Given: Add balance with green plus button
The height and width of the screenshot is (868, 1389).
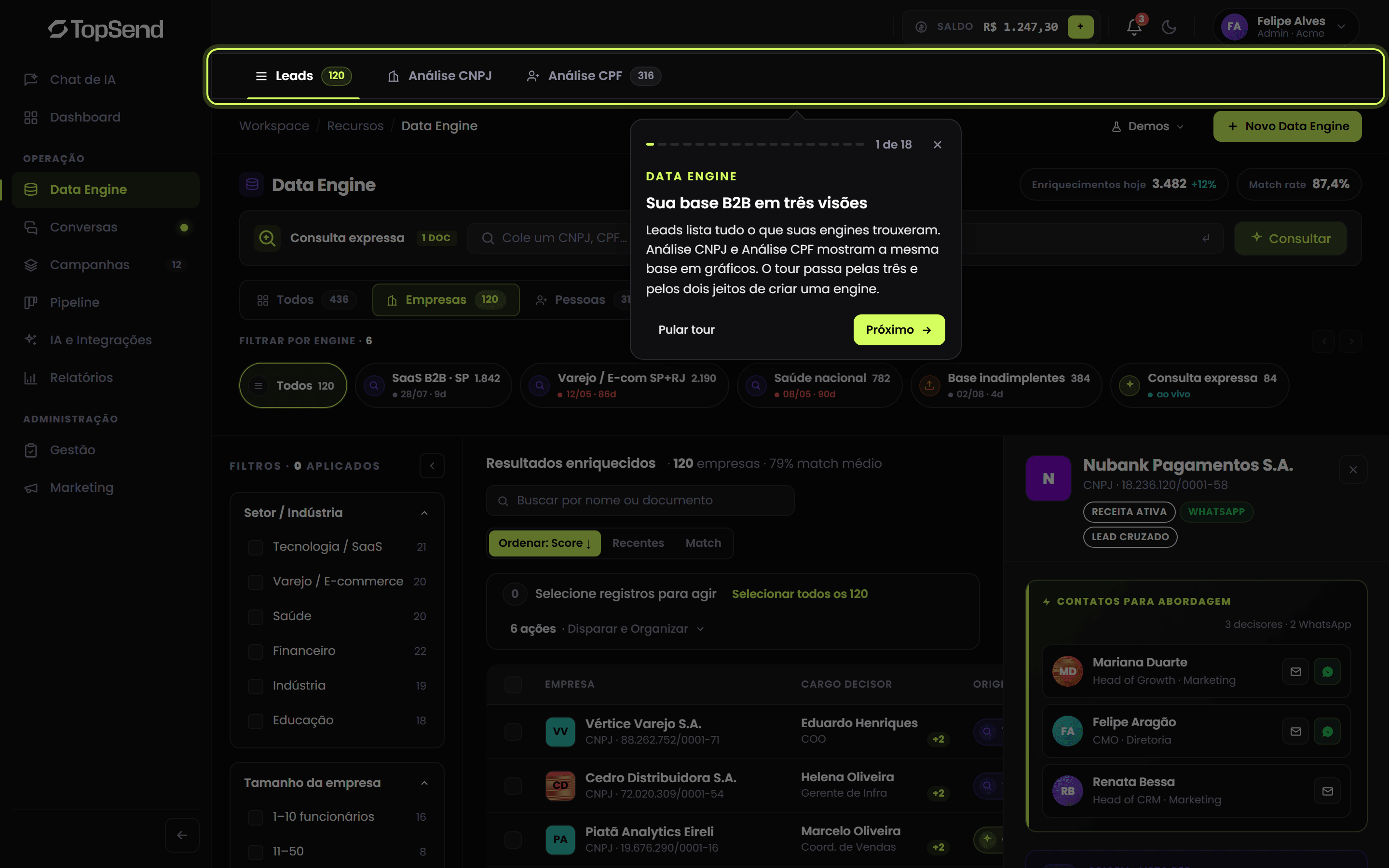Looking at the screenshot, I should tap(1080, 27).
